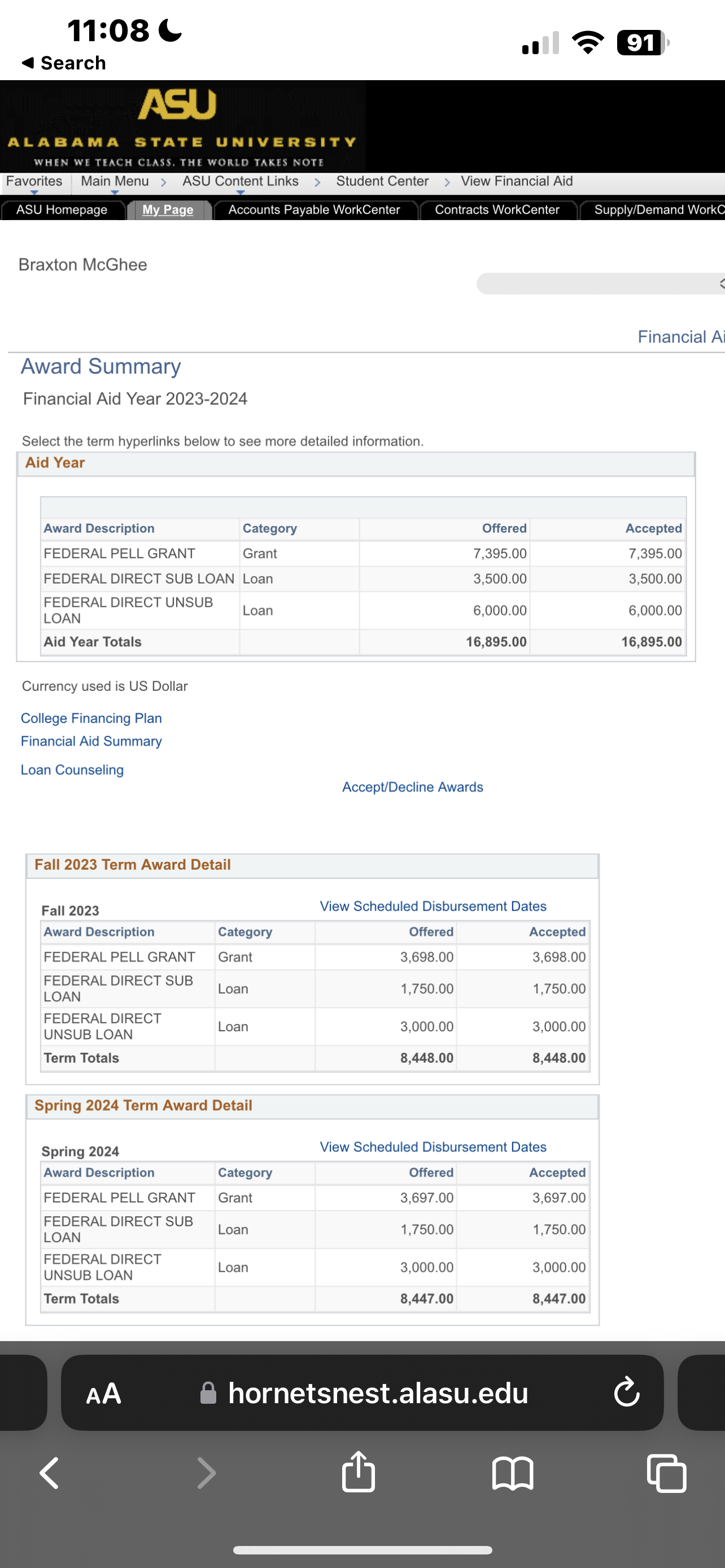Click accepted total 16,895.00
Image resolution: width=725 pixels, height=1568 pixels.
652,642
